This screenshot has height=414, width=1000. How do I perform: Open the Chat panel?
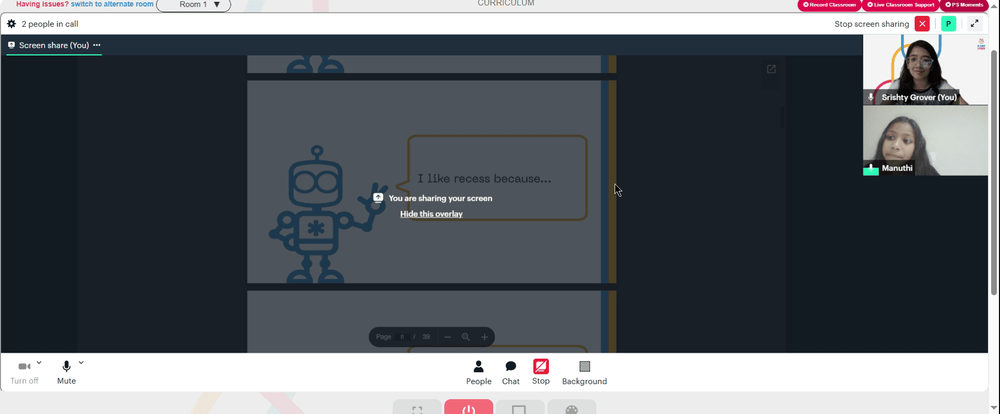click(511, 373)
